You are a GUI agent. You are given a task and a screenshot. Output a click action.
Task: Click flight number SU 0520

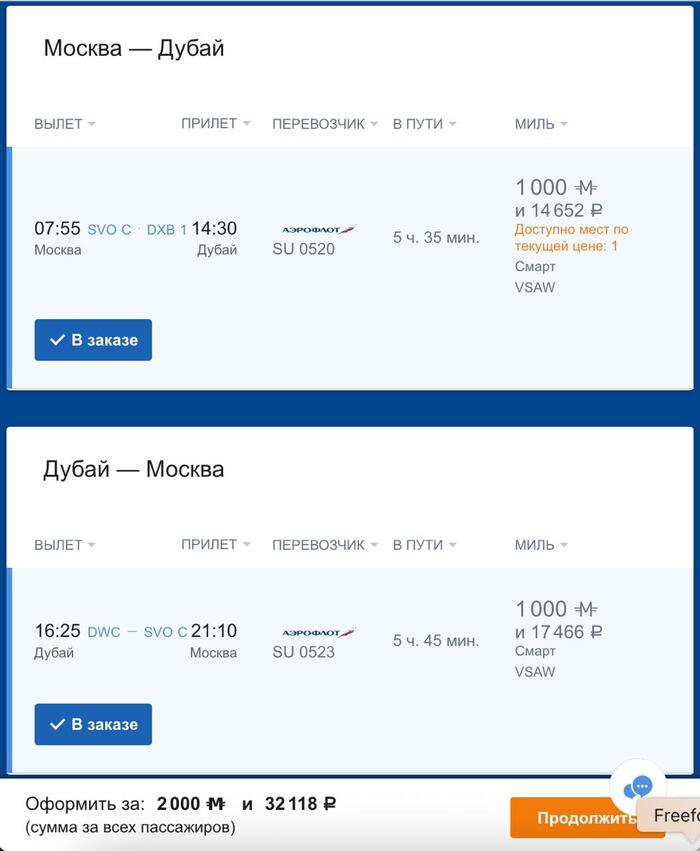(x=303, y=249)
